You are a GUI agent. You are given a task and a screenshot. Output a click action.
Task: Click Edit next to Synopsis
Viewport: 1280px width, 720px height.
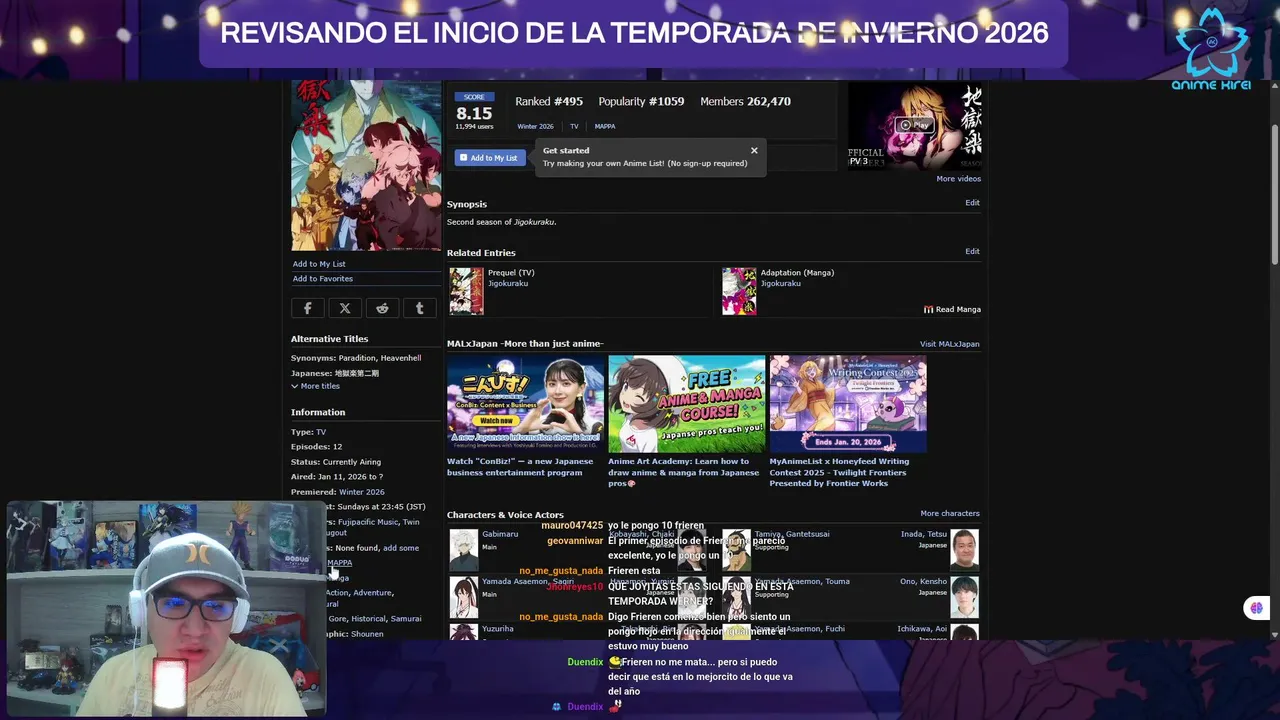[972, 203]
